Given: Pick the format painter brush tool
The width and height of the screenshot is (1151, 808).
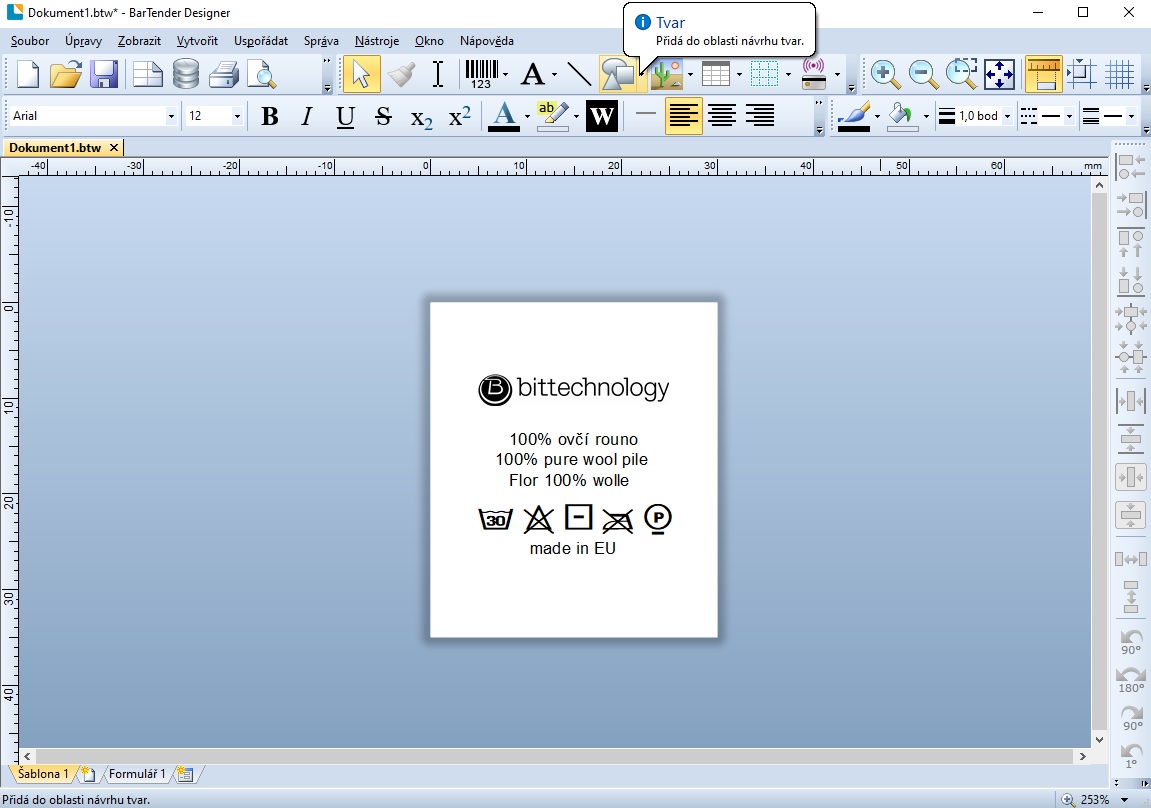Looking at the screenshot, I should 400,74.
